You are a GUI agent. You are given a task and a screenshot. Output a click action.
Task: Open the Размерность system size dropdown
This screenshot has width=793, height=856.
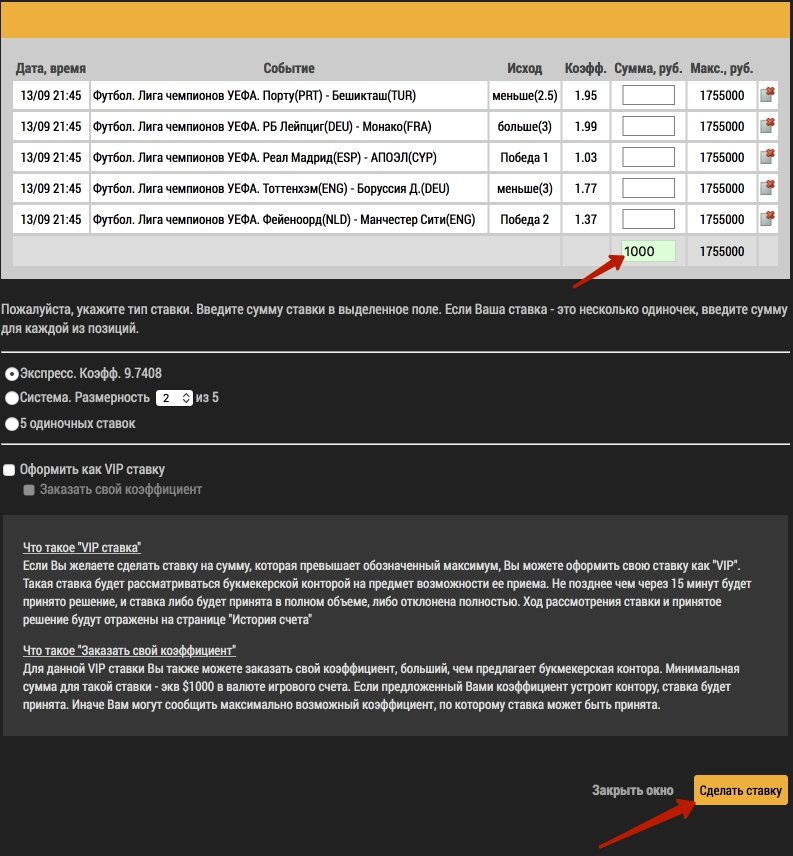[x=173, y=398]
